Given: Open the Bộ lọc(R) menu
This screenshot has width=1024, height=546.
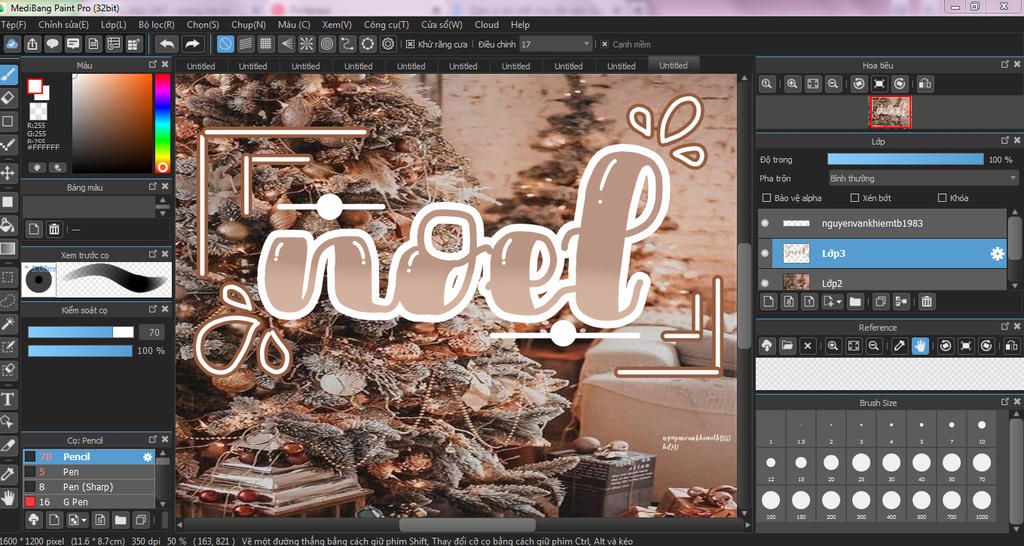Looking at the screenshot, I should pos(157,25).
